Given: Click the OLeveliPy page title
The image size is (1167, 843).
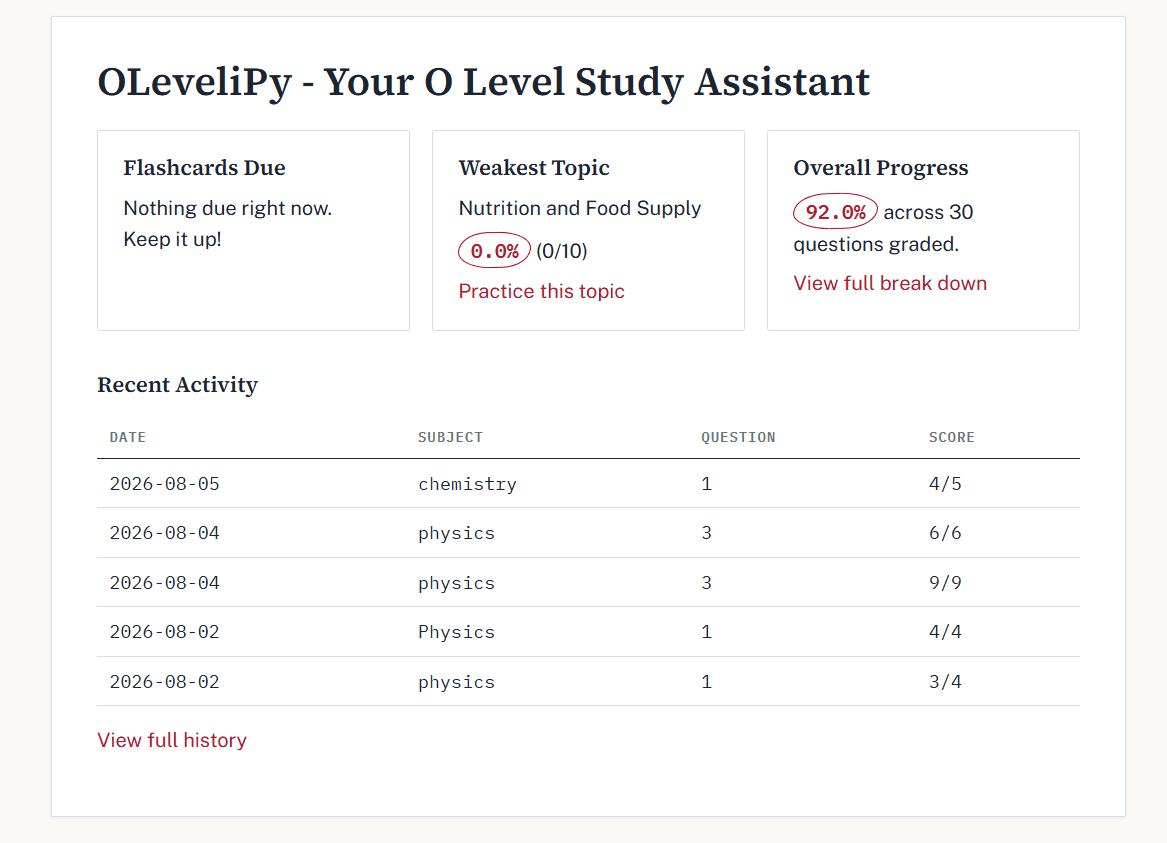Looking at the screenshot, I should pos(484,82).
